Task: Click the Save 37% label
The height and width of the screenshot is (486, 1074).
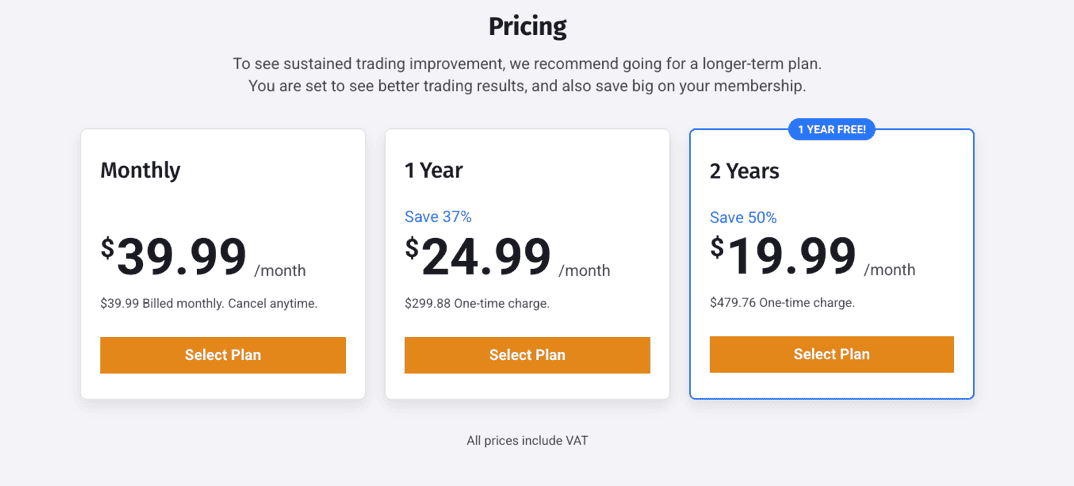Action: click(438, 216)
